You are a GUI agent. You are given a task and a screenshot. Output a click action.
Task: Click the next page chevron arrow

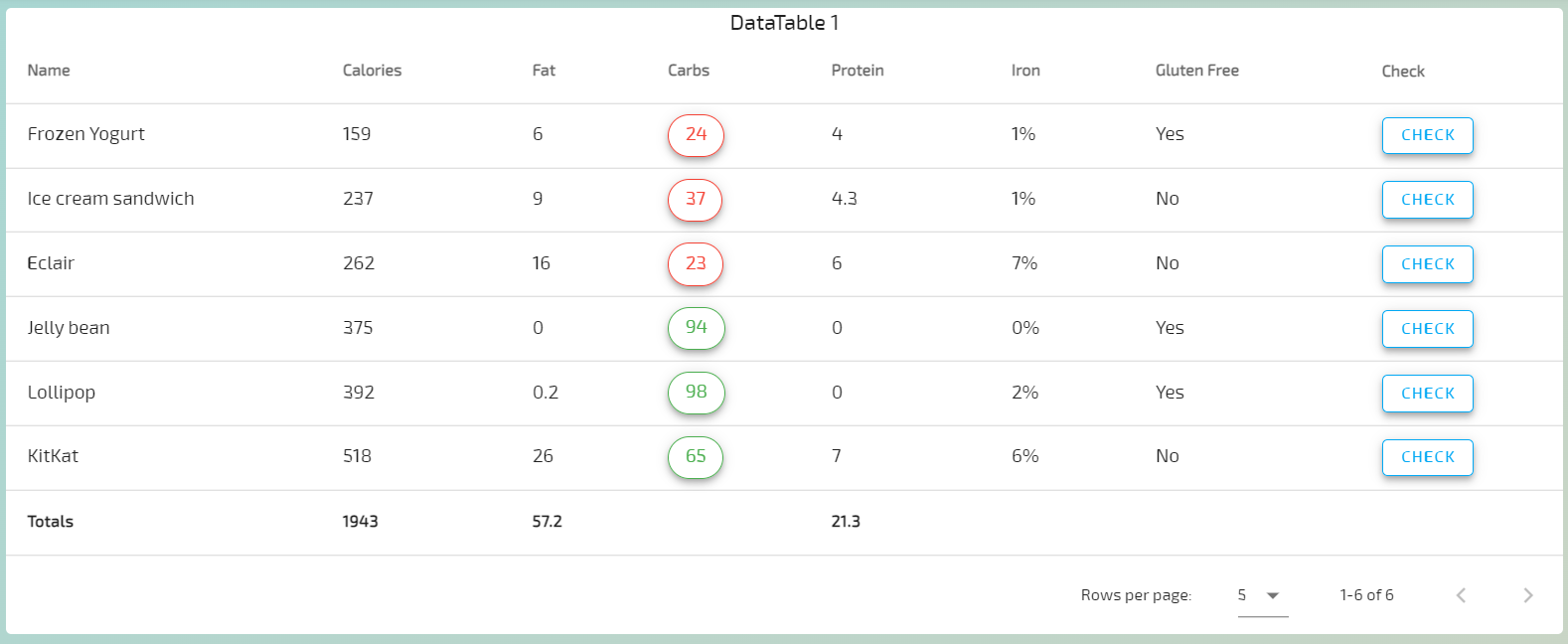(x=1527, y=595)
